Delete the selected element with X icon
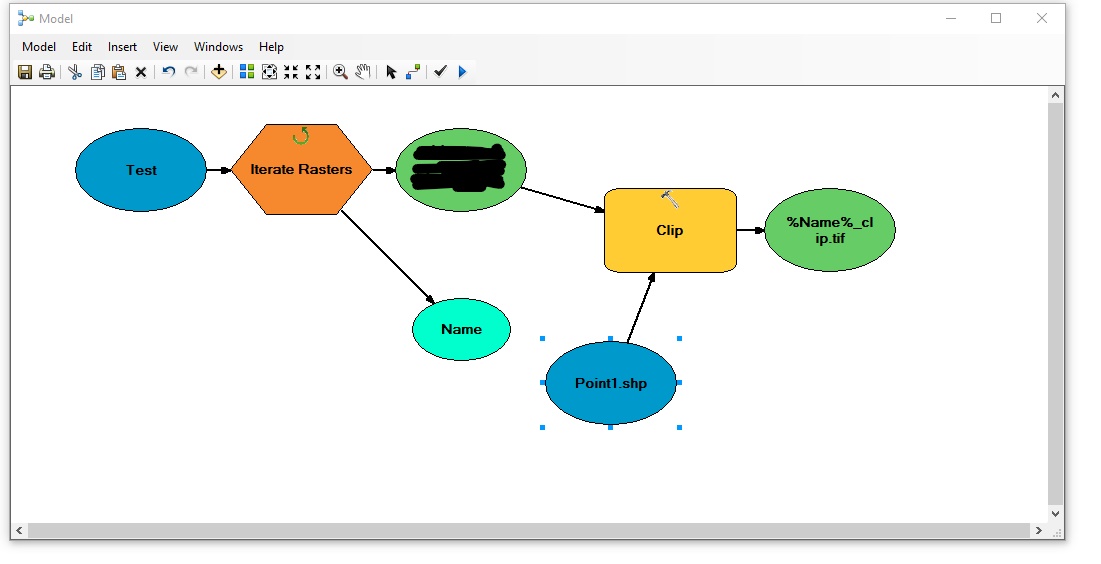This screenshot has height=564, width=1101. tap(141, 72)
